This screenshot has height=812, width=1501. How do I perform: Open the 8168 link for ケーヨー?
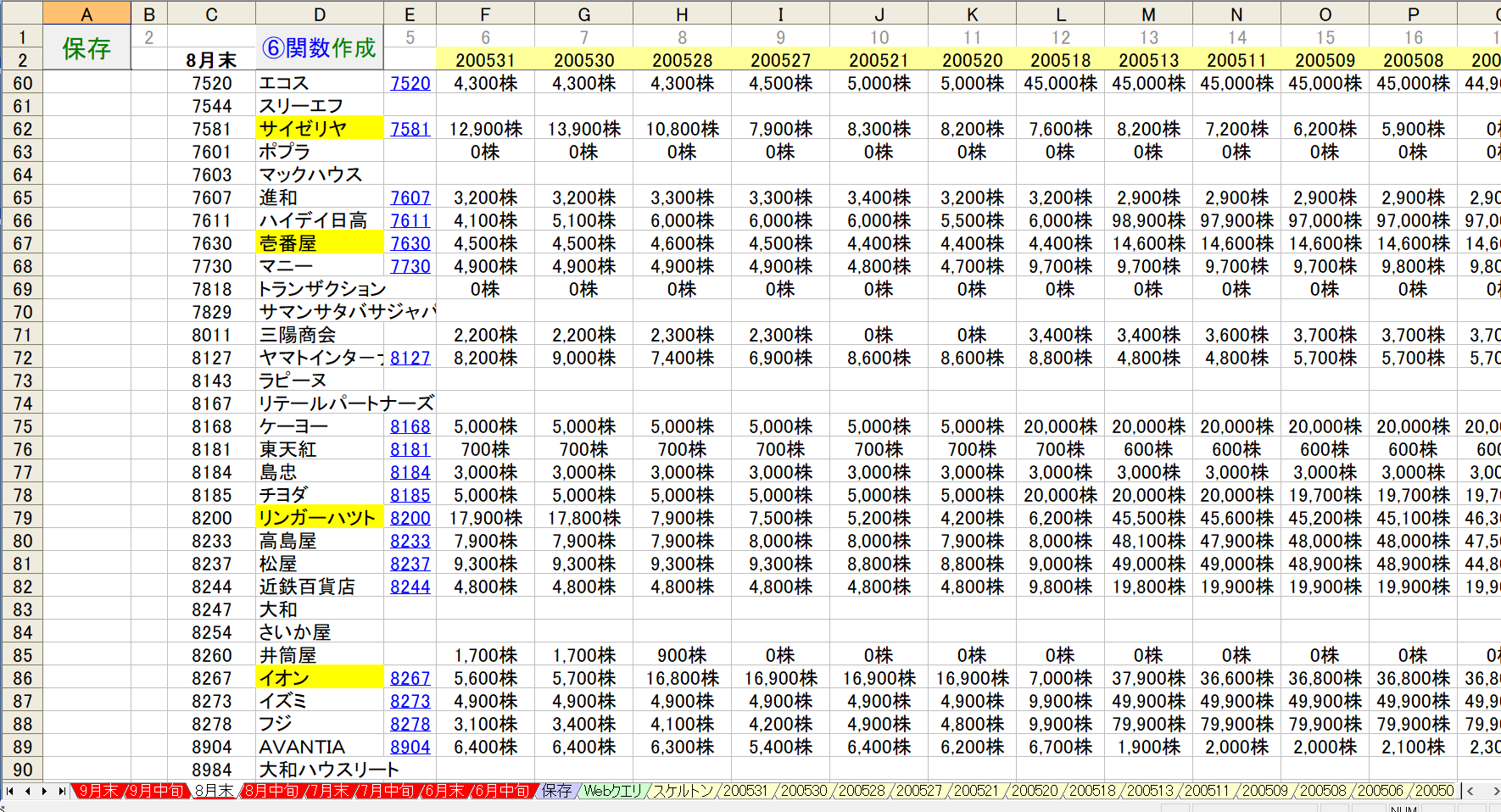point(410,426)
